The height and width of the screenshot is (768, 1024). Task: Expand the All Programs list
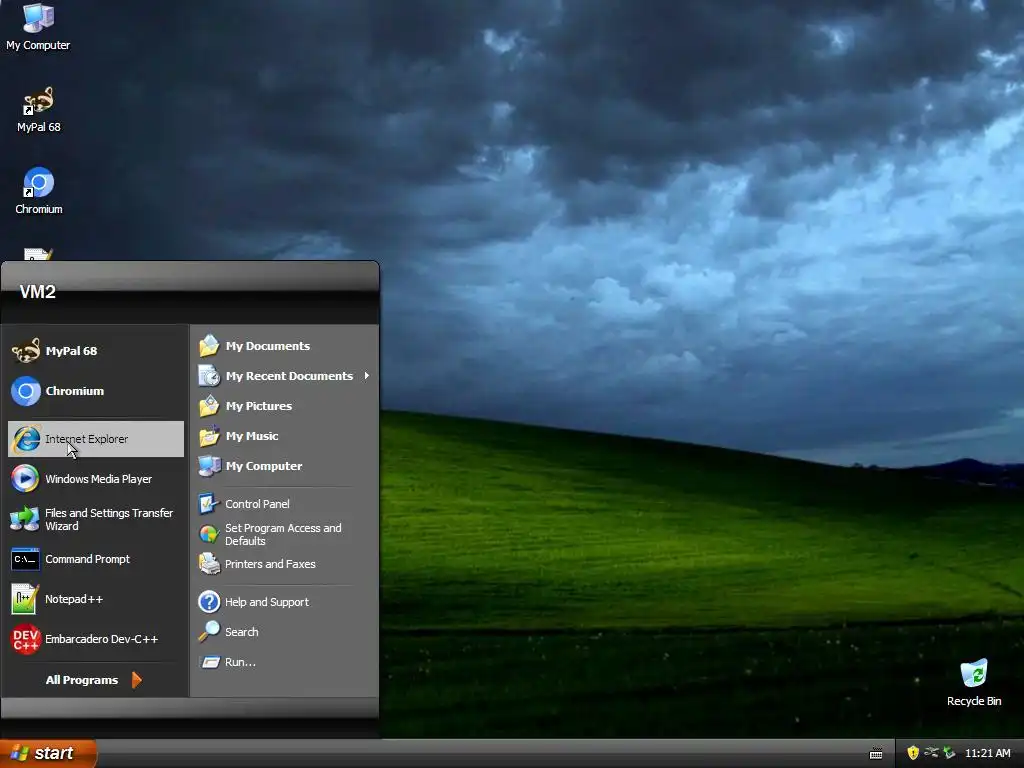pos(95,680)
